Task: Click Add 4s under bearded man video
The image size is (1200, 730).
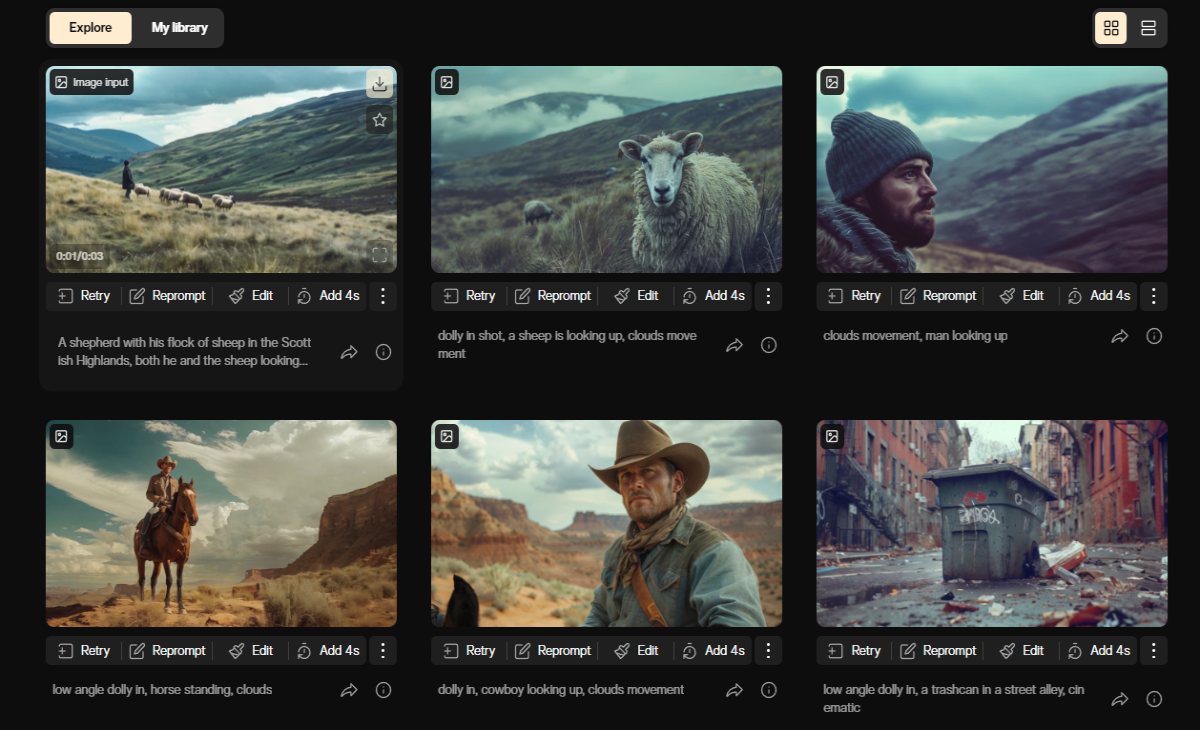Action: click(x=1098, y=296)
